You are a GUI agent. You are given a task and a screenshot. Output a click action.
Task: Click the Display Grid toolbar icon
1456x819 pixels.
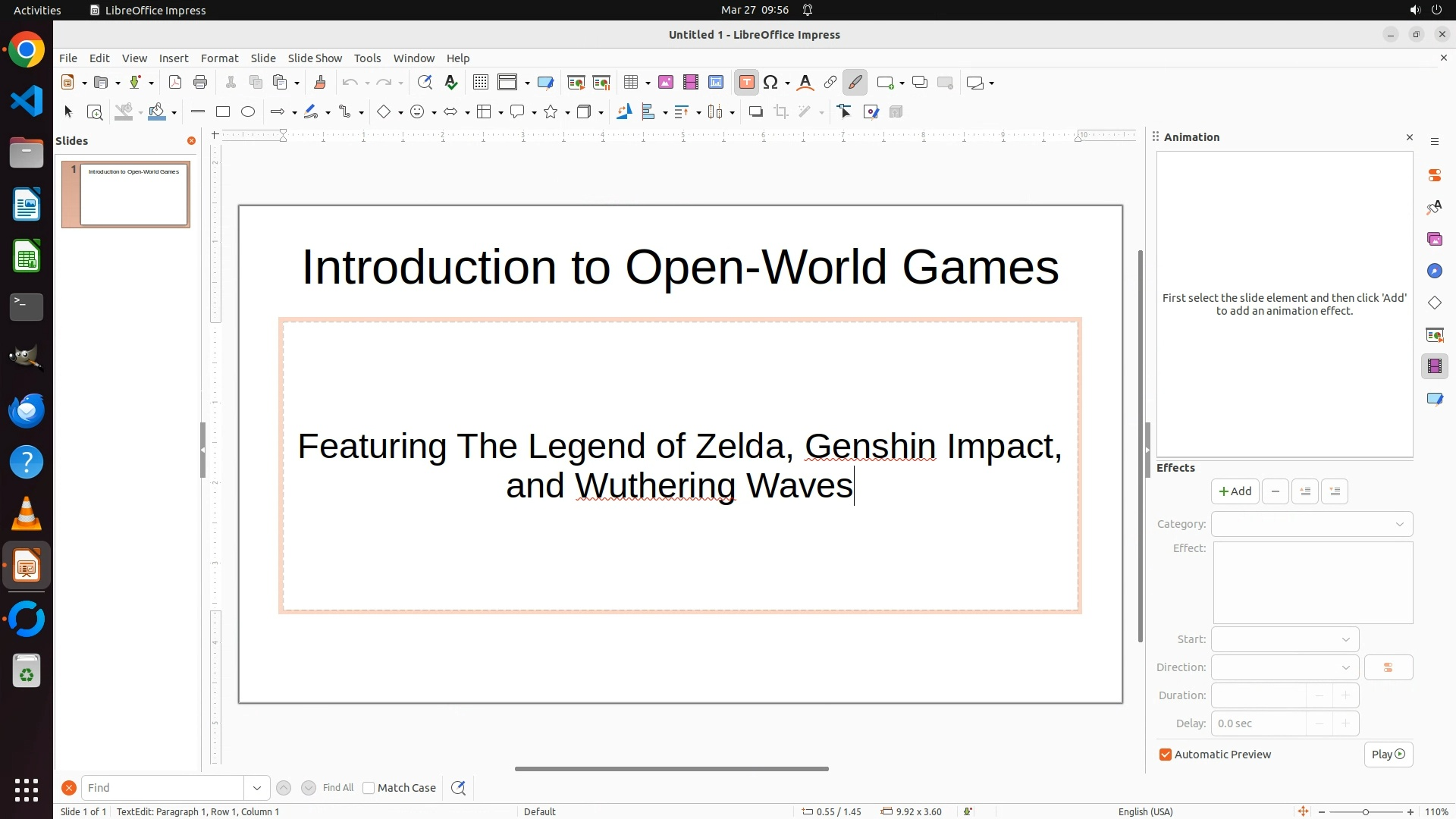click(x=480, y=83)
